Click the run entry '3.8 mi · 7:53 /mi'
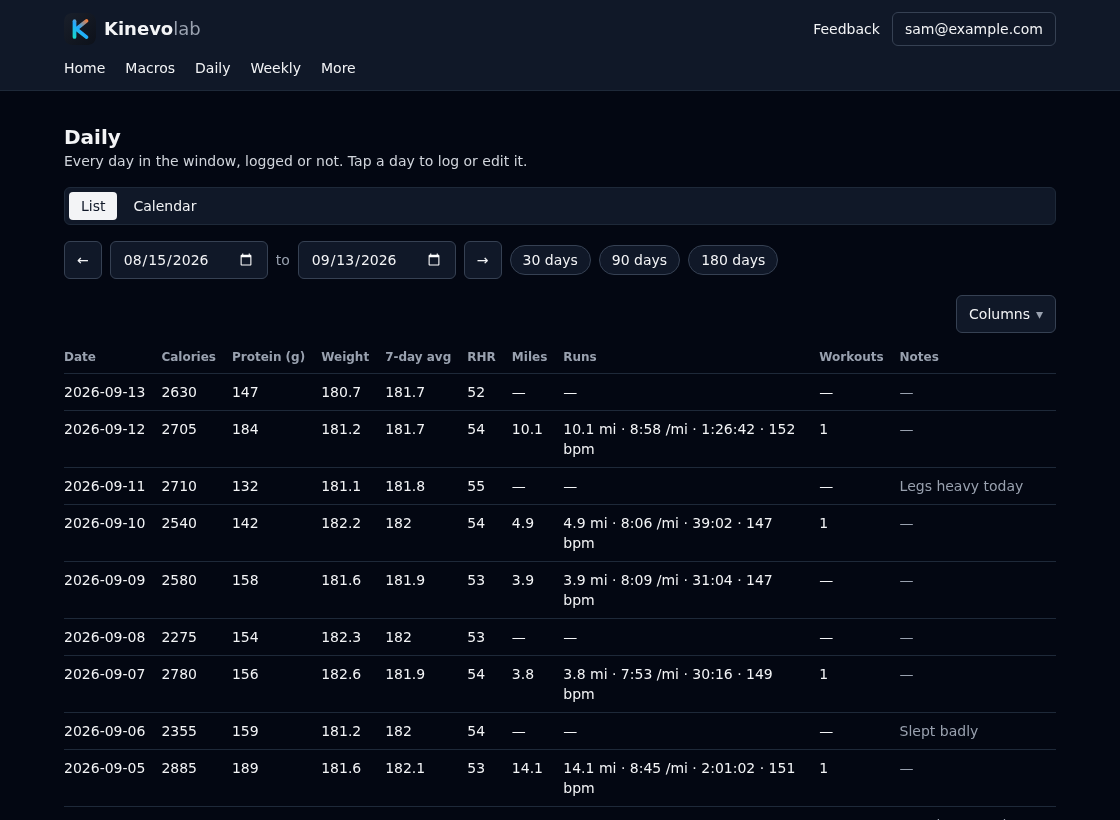 (668, 684)
